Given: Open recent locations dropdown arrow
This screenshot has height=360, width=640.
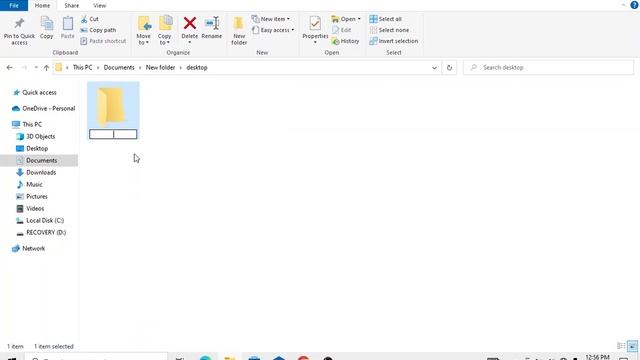Looking at the screenshot, I should (x=36, y=68).
